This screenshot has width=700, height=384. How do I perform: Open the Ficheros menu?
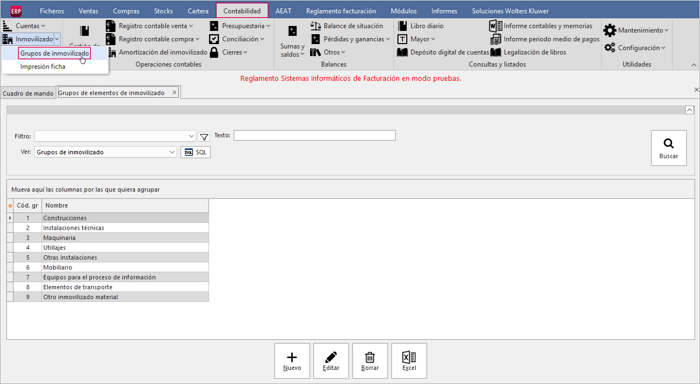52,11
